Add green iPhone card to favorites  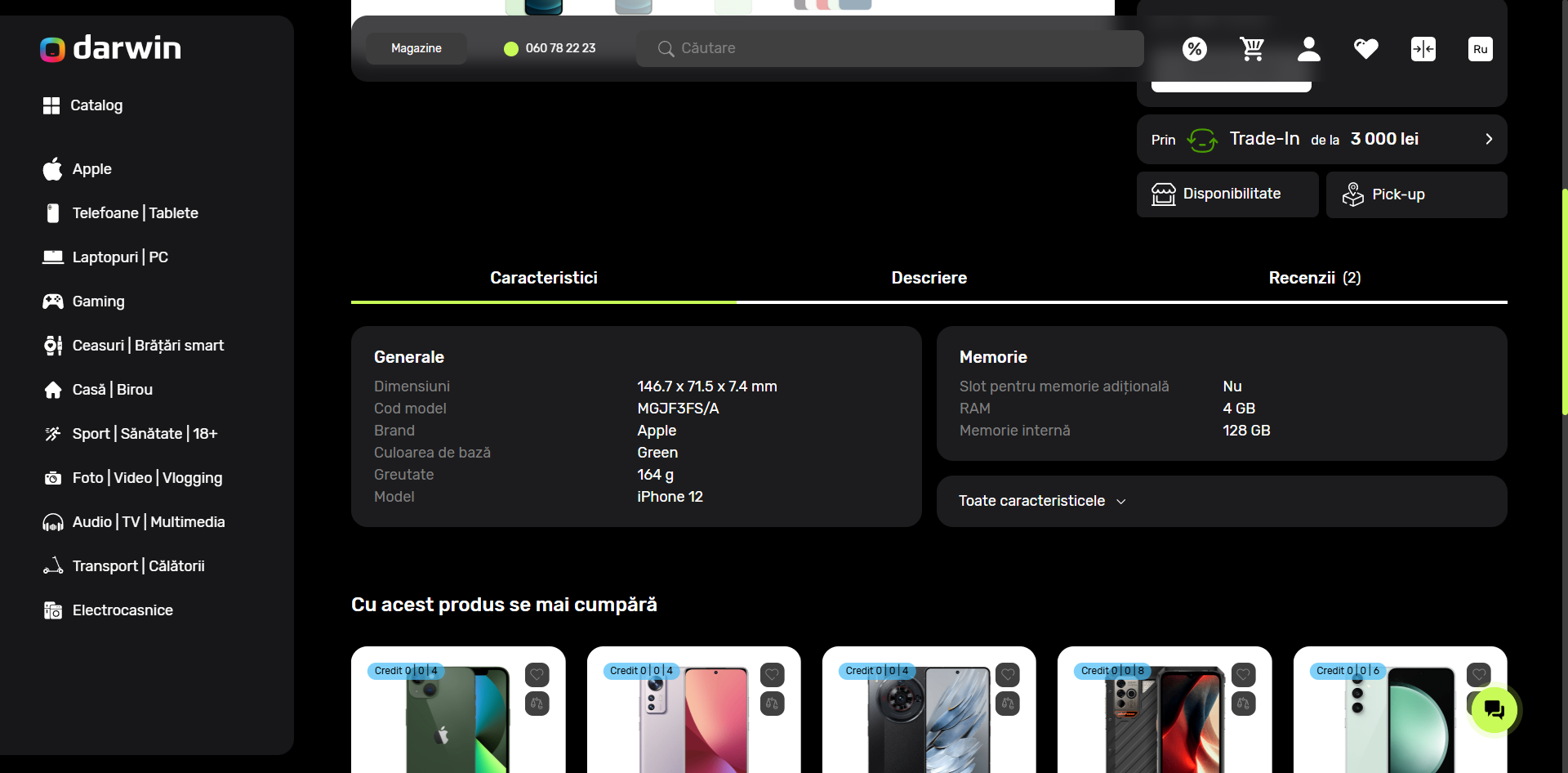point(537,675)
